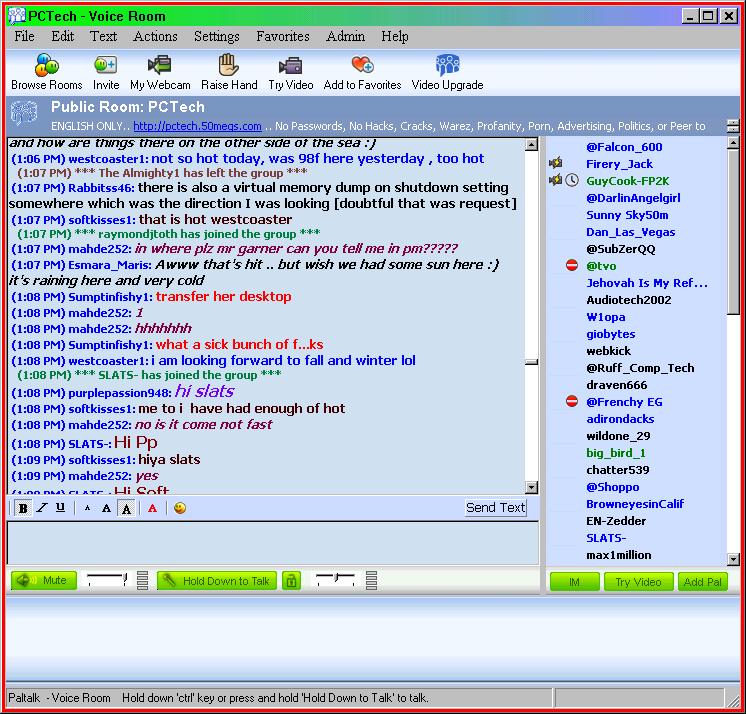Click the Raise Hand icon
Viewport: 746px width, 714px height.
(228, 64)
